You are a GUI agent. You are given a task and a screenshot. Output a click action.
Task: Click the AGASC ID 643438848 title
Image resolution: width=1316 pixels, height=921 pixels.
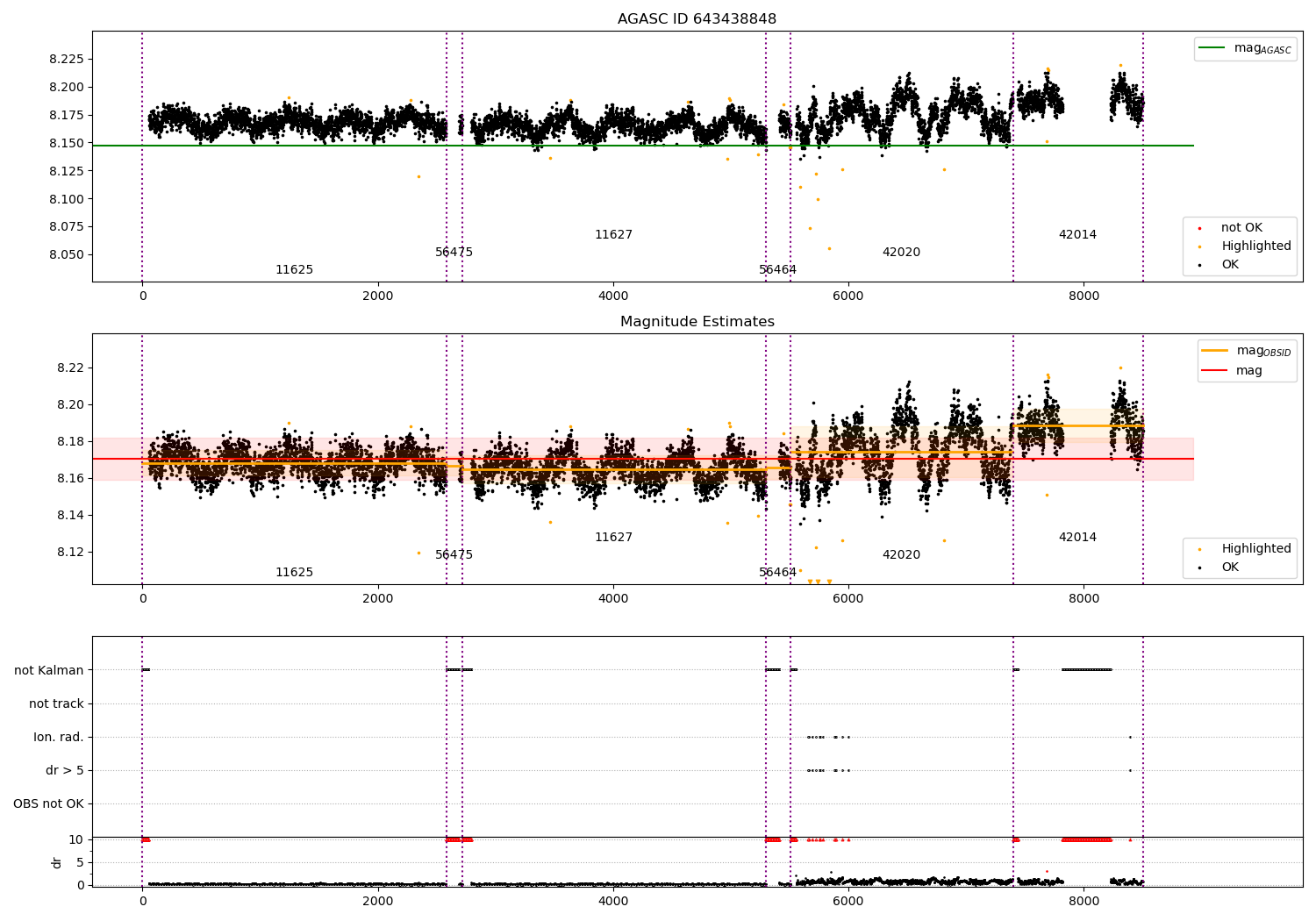[x=697, y=19]
